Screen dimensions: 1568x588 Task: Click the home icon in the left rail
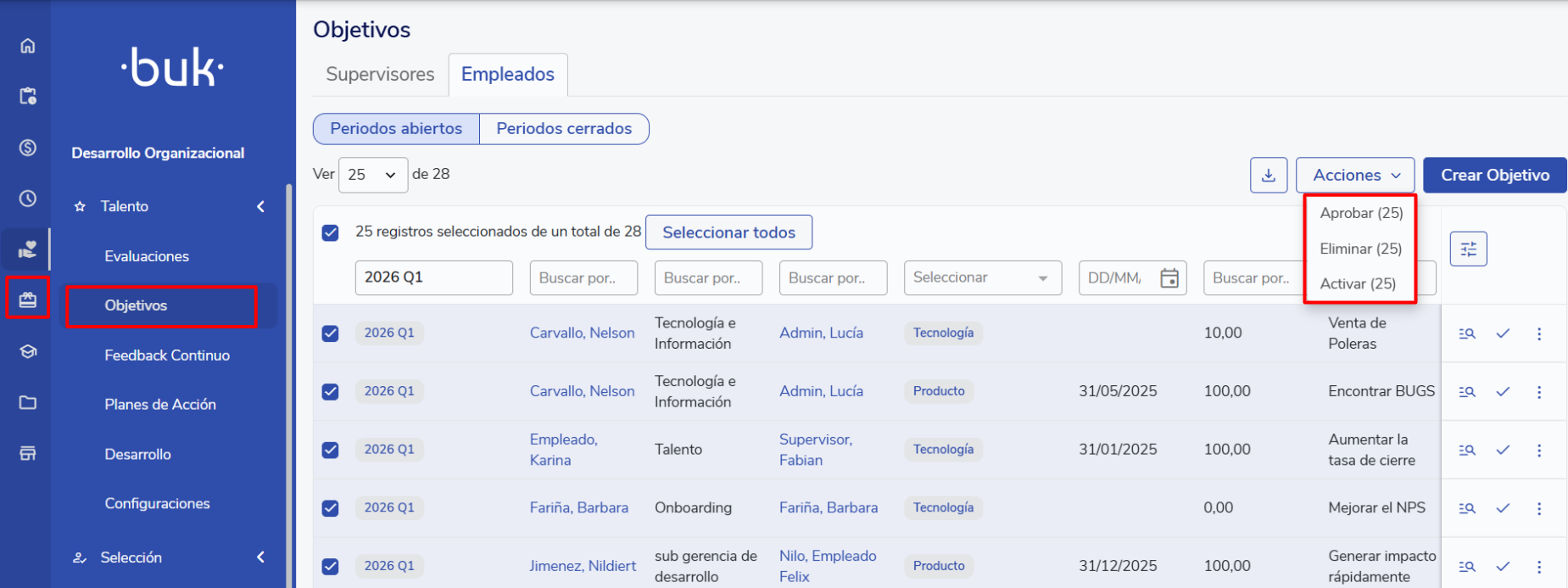[x=28, y=46]
